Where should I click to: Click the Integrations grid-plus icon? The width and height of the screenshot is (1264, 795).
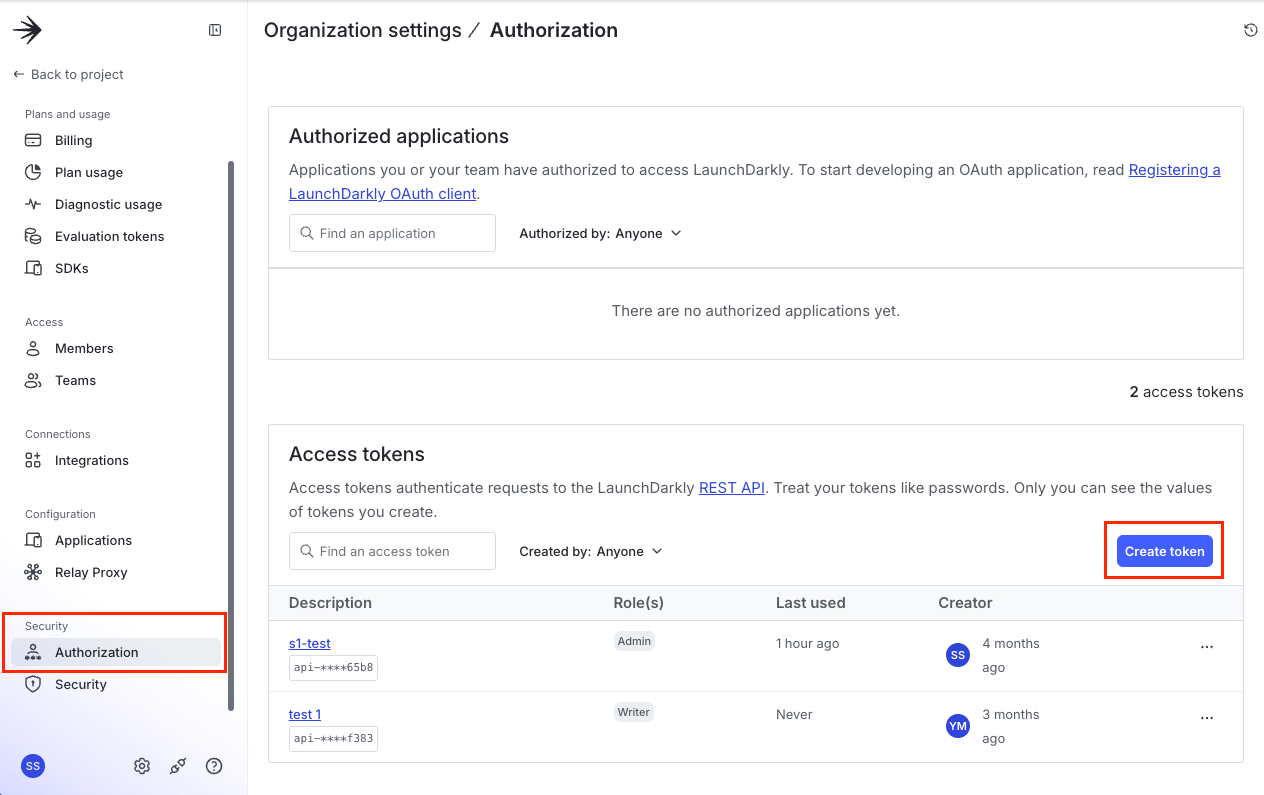(x=33, y=460)
